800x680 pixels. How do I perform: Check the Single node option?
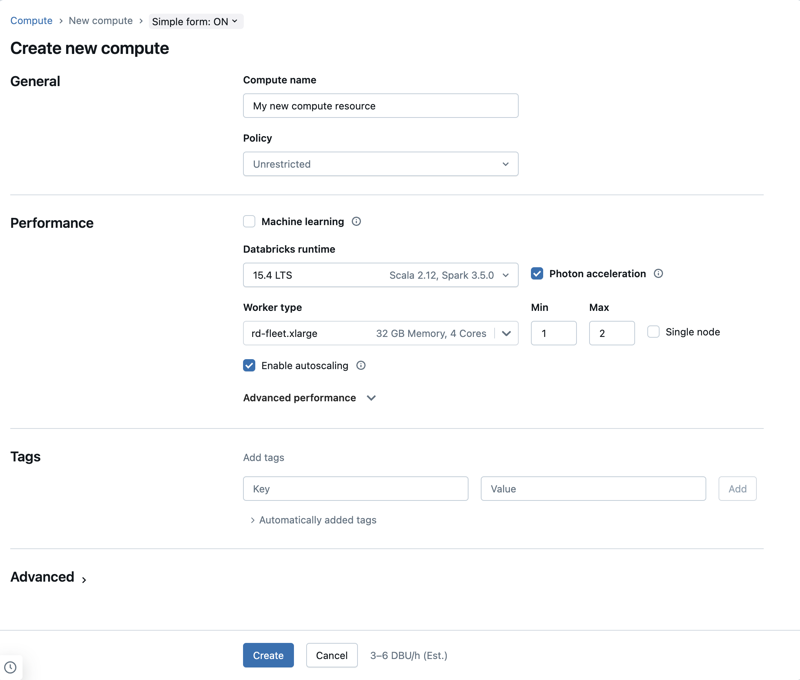(x=655, y=331)
